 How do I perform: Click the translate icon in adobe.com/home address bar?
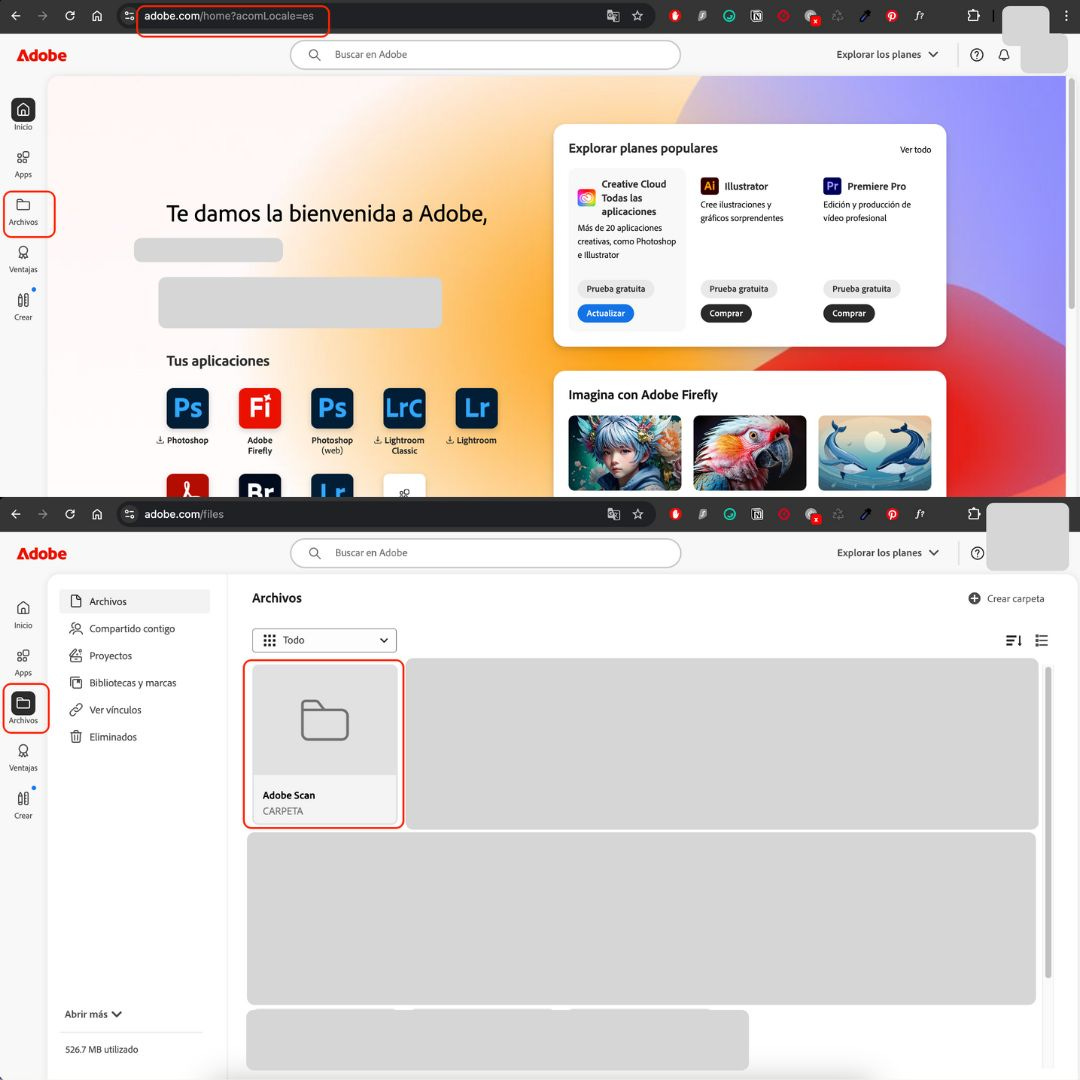pyautogui.click(x=613, y=16)
